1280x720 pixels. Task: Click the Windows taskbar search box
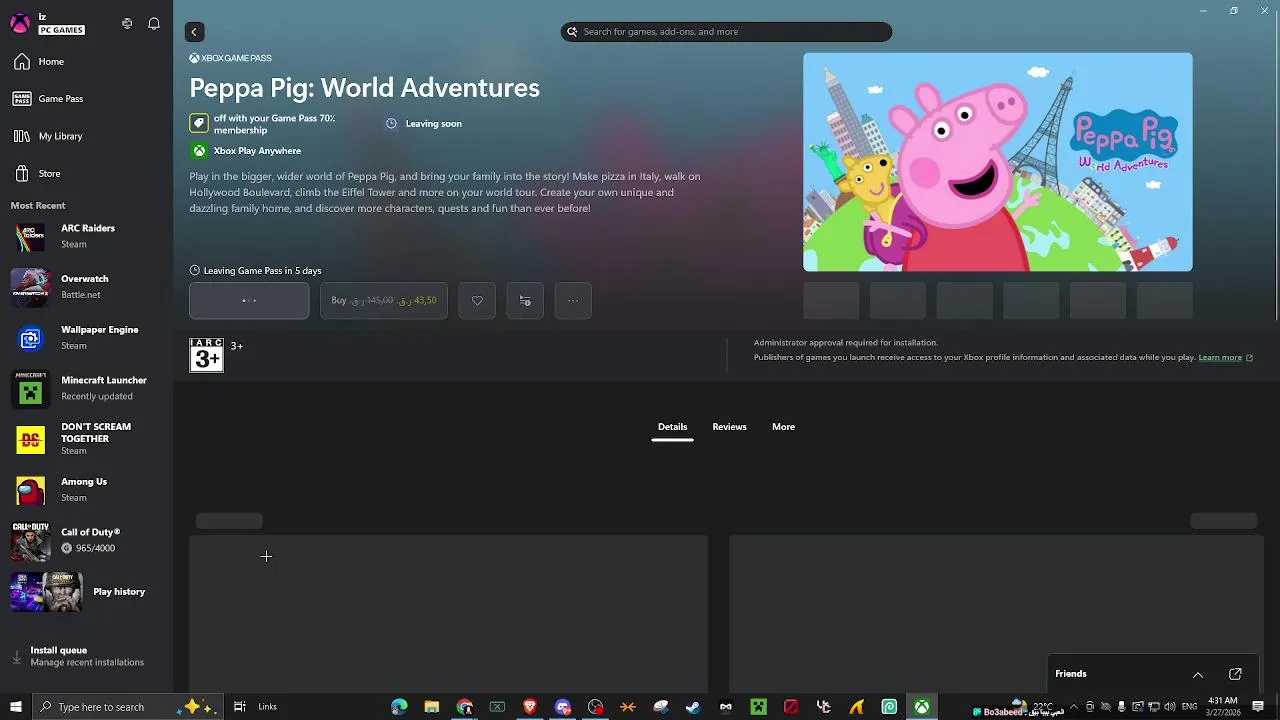(x=127, y=707)
